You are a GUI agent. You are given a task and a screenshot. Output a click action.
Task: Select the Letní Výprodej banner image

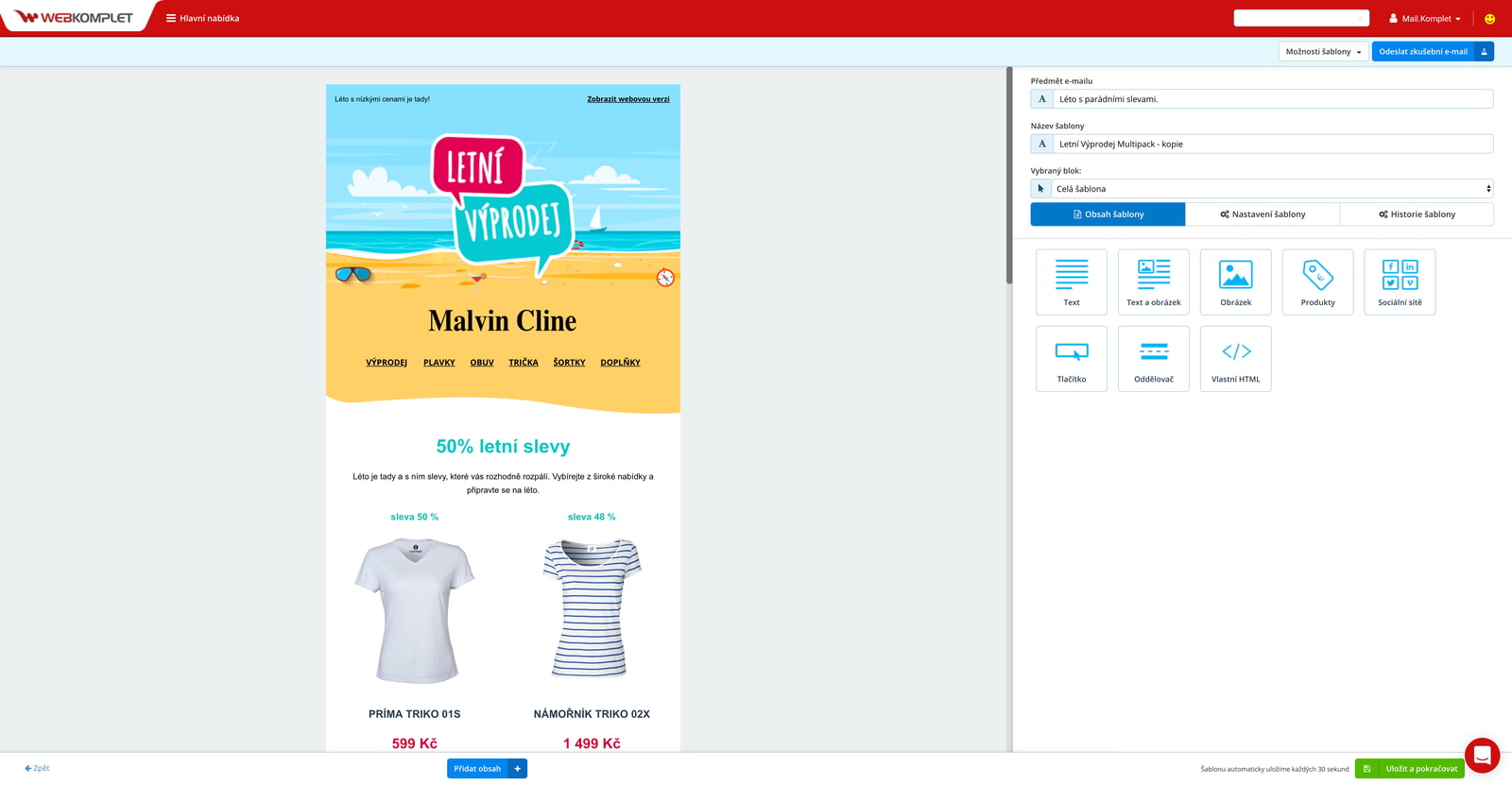(x=503, y=208)
